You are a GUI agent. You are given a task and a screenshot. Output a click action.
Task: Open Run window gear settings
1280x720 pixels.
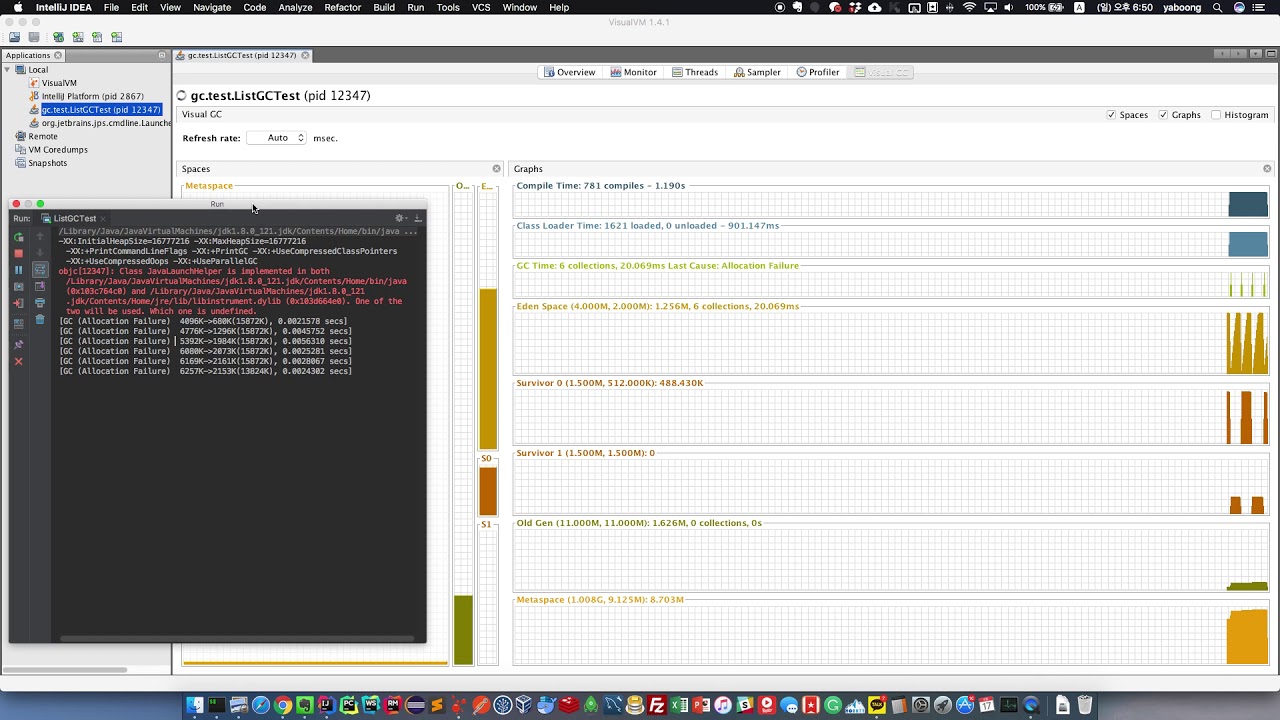(400, 218)
